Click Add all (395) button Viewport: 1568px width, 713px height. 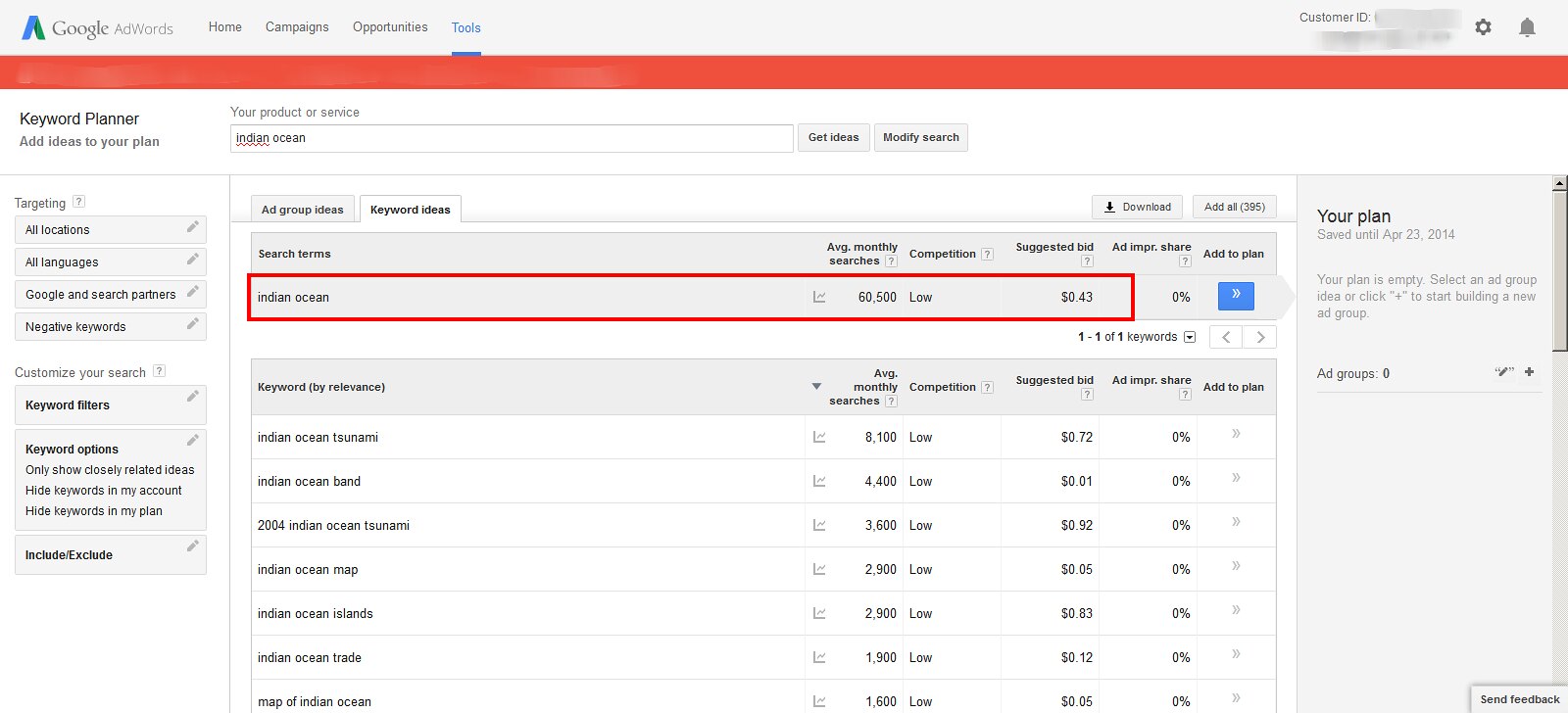click(1234, 207)
